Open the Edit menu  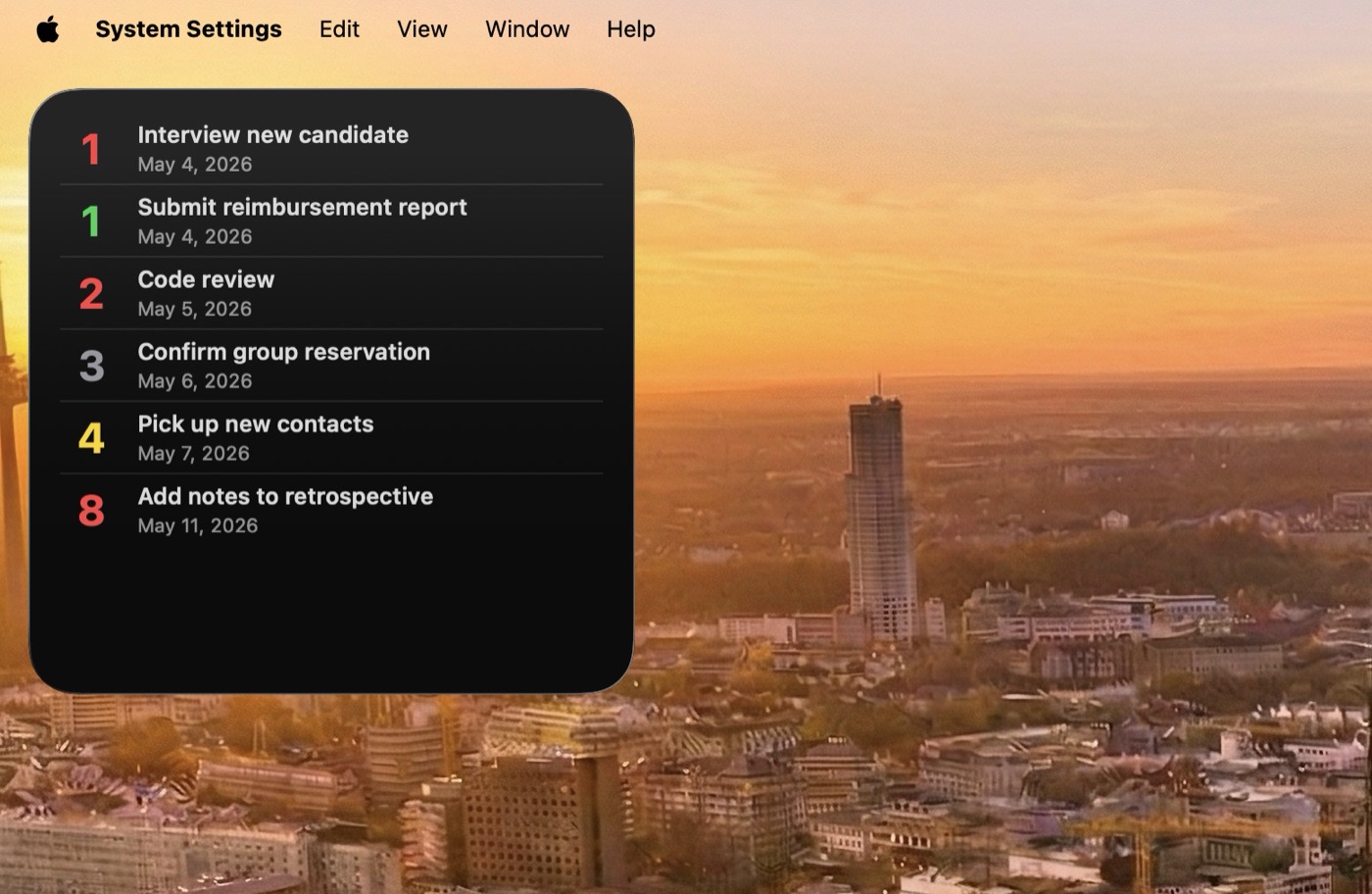tap(339, 29)
